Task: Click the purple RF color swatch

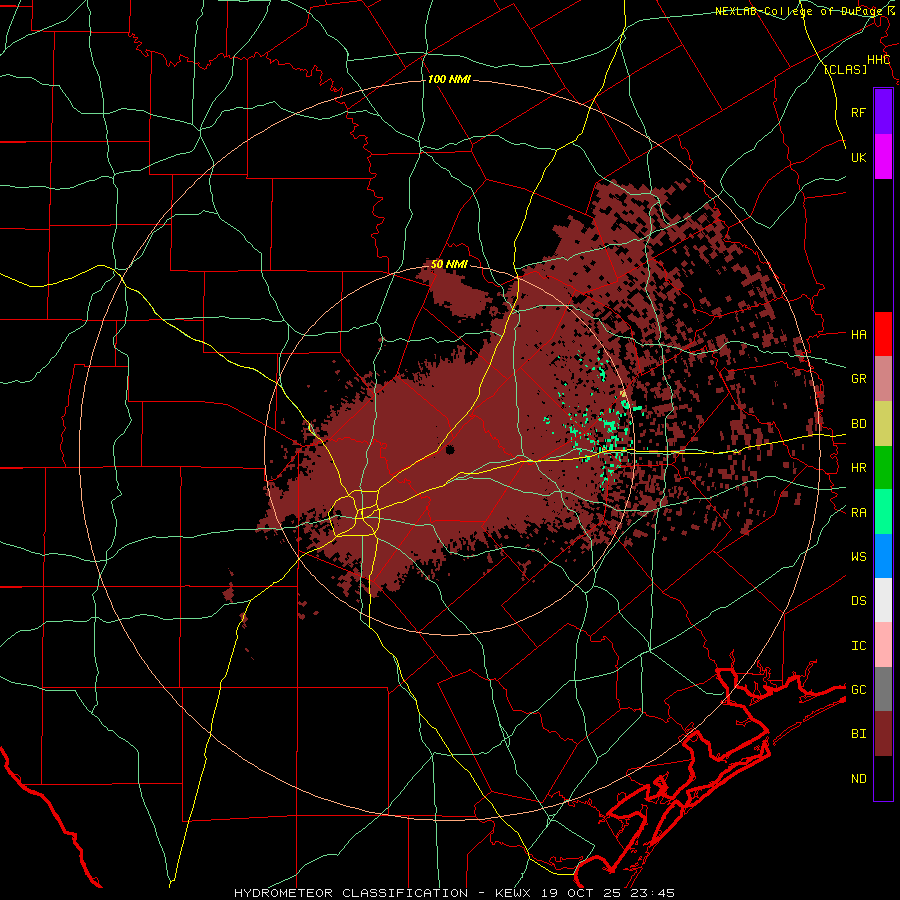Action: [x=883, y=112]
